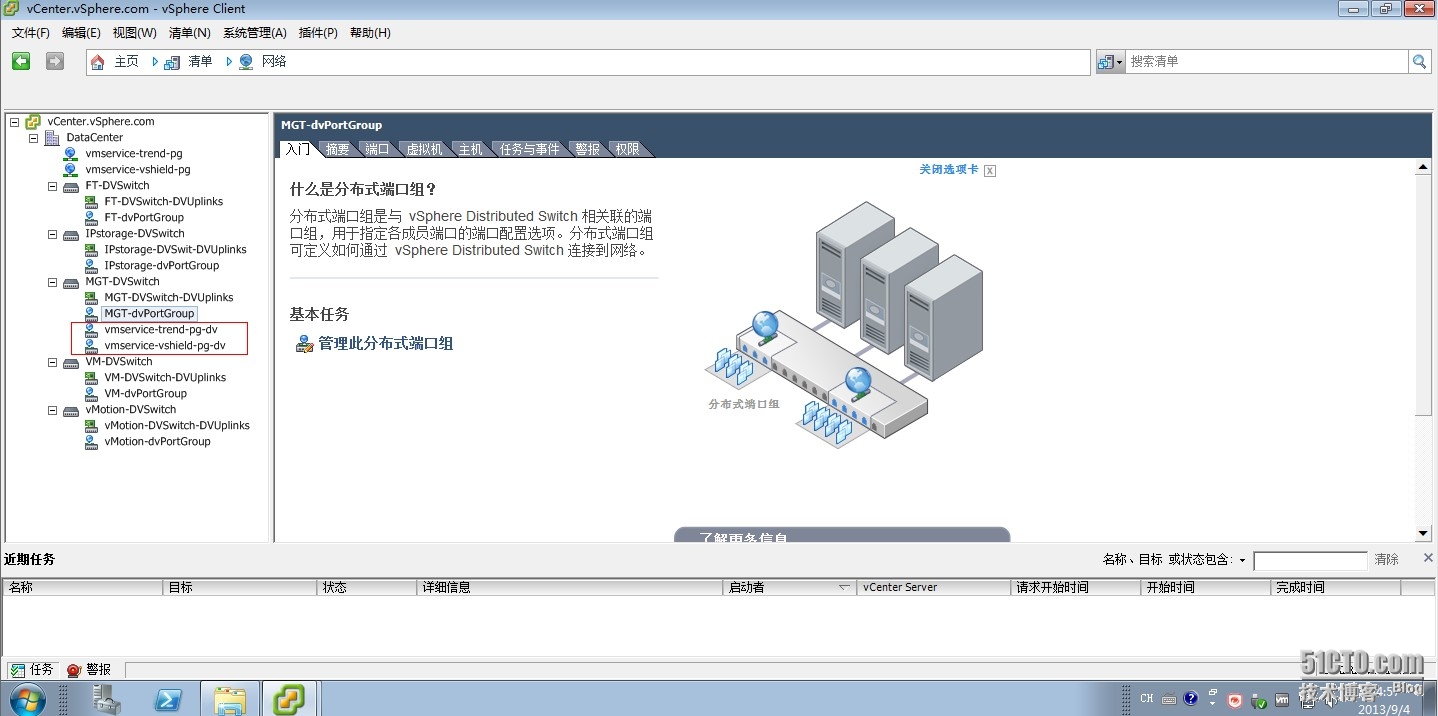The image size is (1438, 716).
Task: Click the FT-DVSwitch-DVUplinks icon
Action: (91, 202)
